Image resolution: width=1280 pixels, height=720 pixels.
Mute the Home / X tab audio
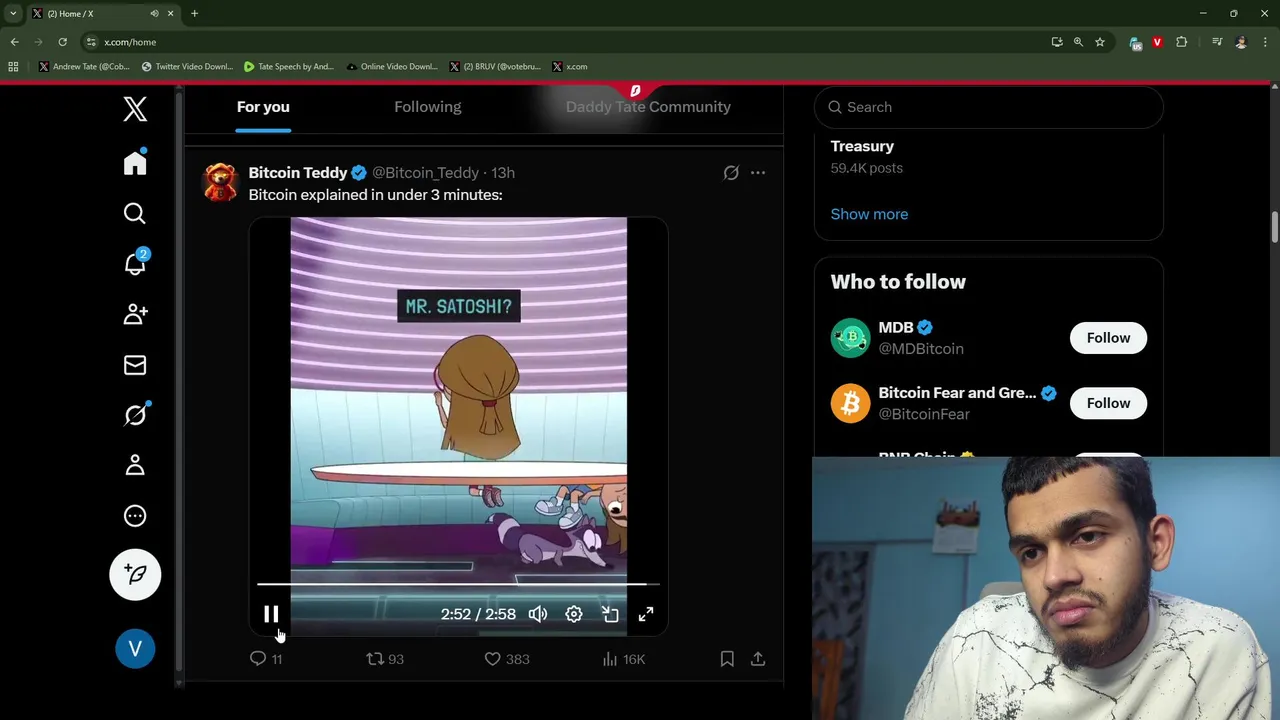pos(154,13)
